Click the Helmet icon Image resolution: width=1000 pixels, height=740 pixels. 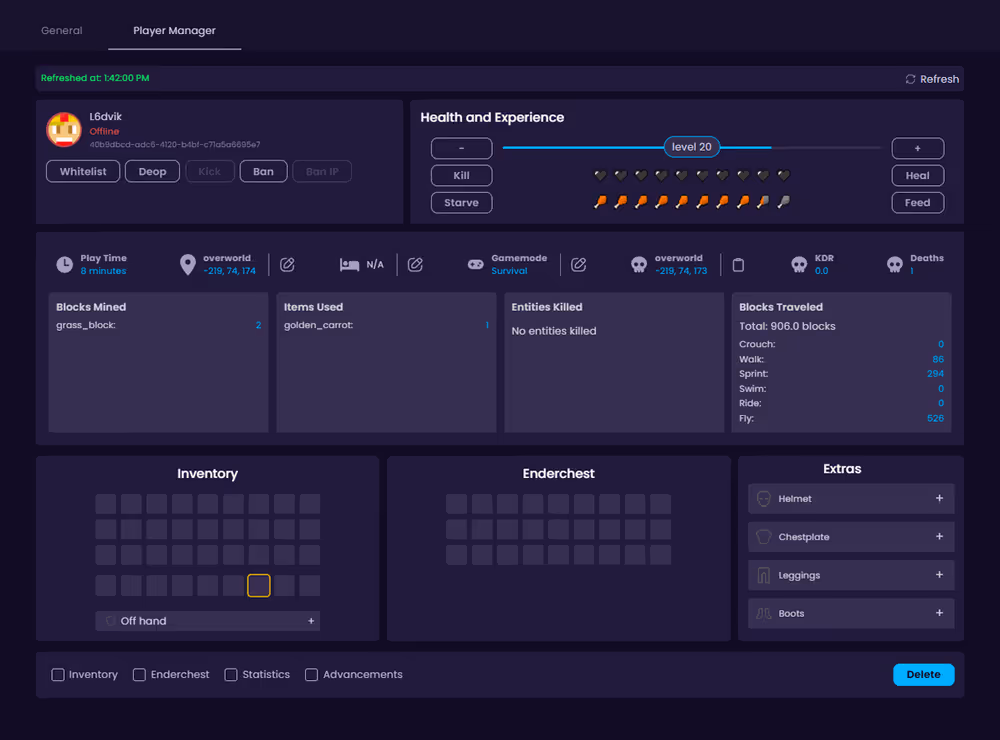click(x=763, y=498)
